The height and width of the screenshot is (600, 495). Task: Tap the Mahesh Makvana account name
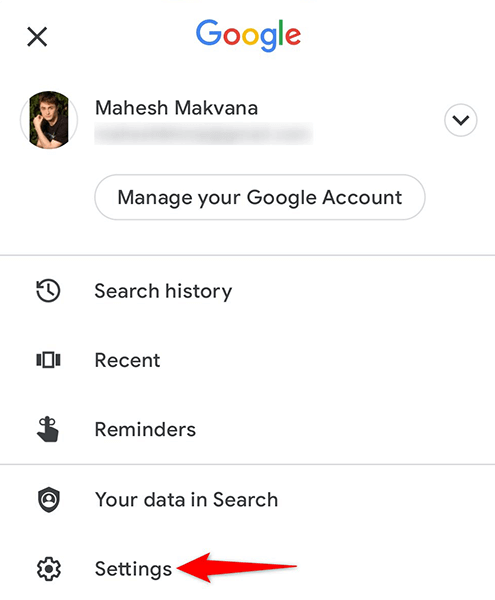click(x=176, y=108)
